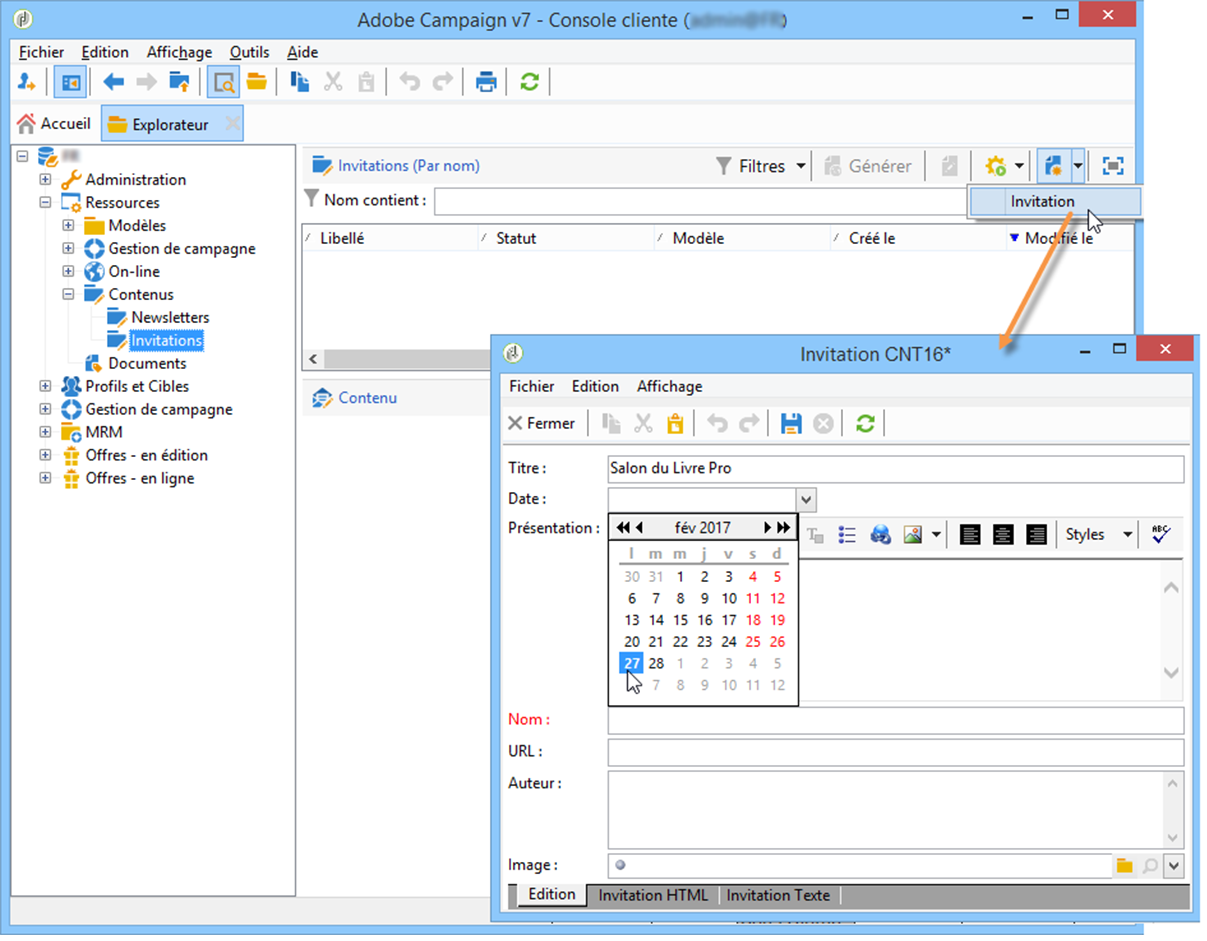This screenshot has width=1207, height=941.
Task: Save the invitation with the floppy disk icon
Action: (791, 424)
